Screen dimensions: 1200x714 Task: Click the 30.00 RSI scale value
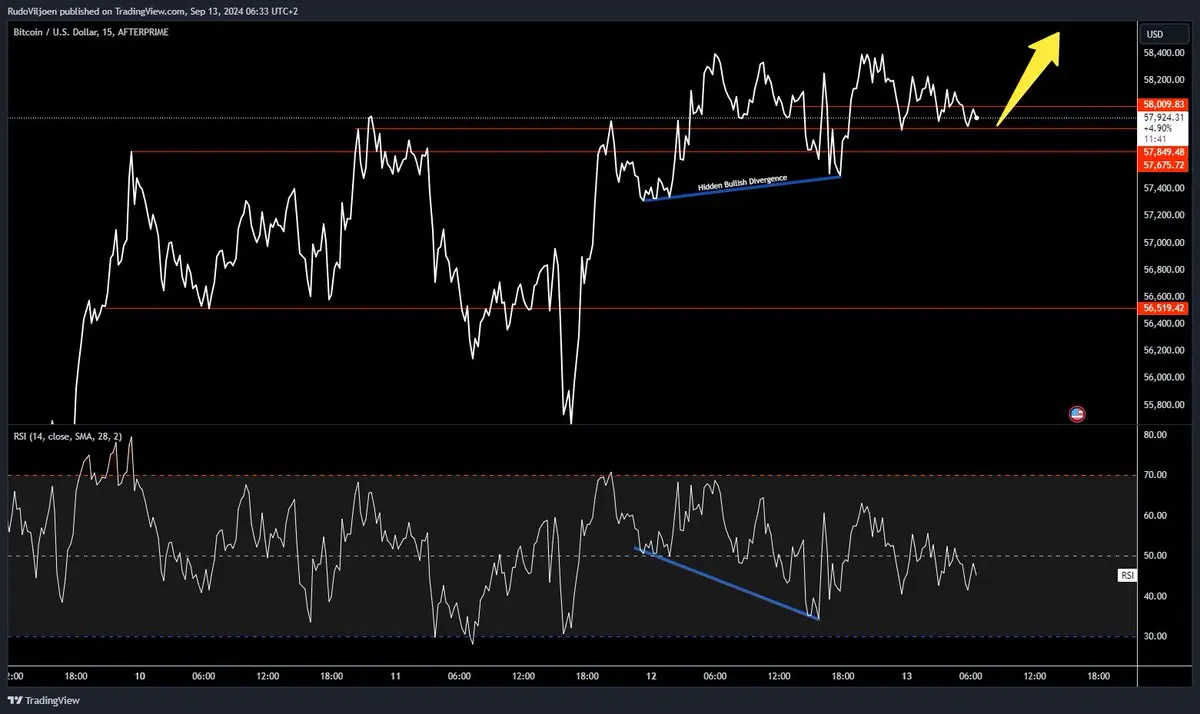(1155, 636)
